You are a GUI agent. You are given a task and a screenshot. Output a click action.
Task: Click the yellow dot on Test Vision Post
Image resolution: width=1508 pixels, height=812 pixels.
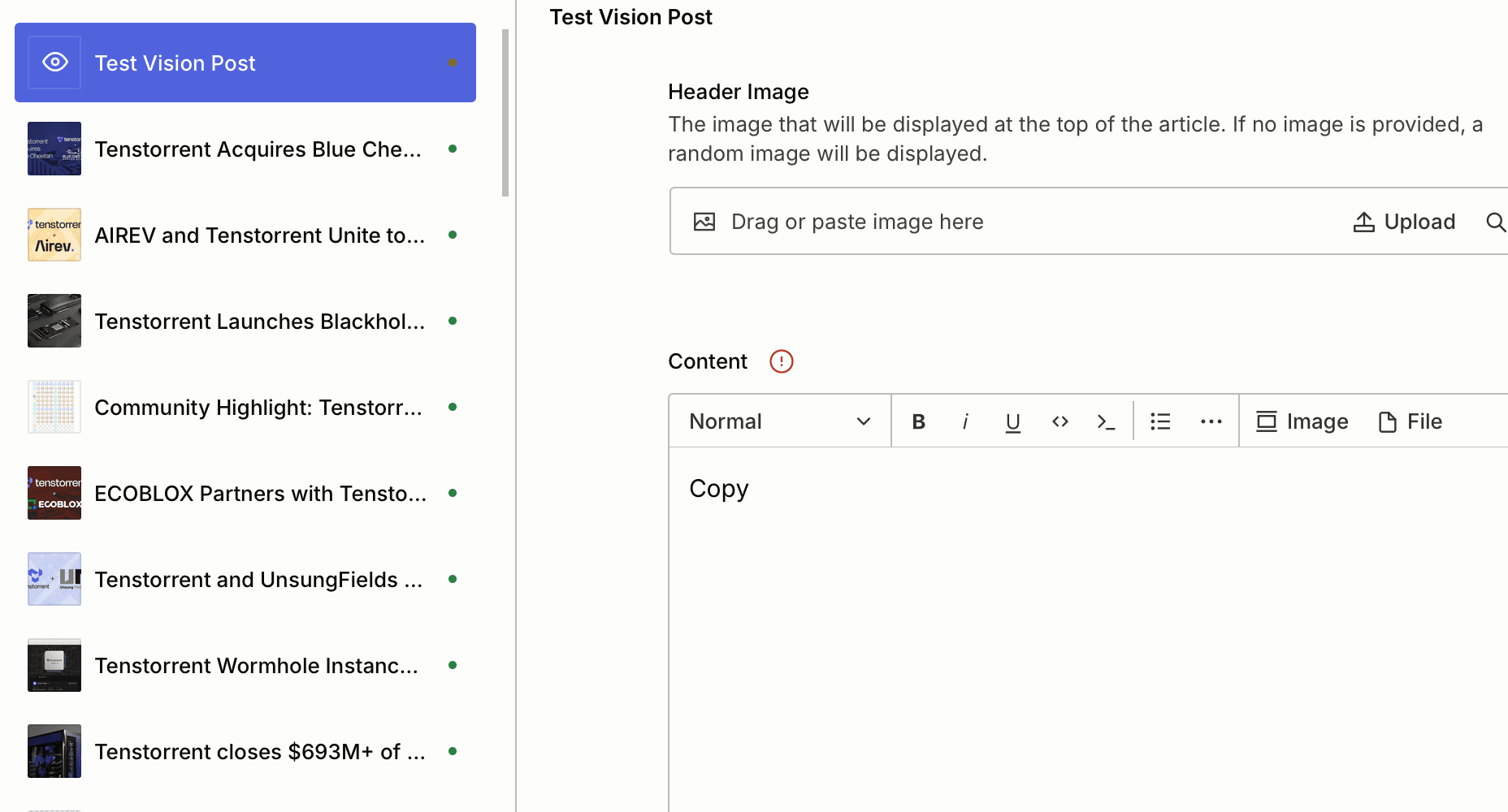click(x=453, y=63)
